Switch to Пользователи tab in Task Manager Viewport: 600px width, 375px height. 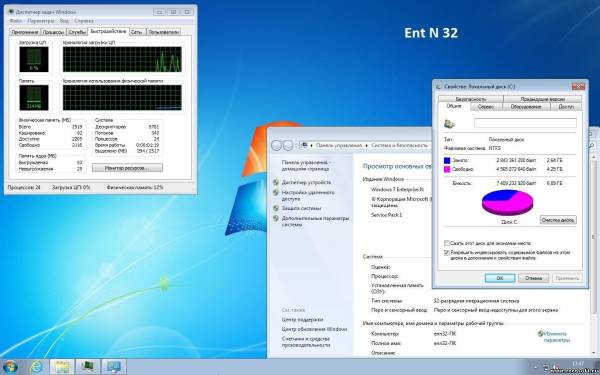click(163, 32)
